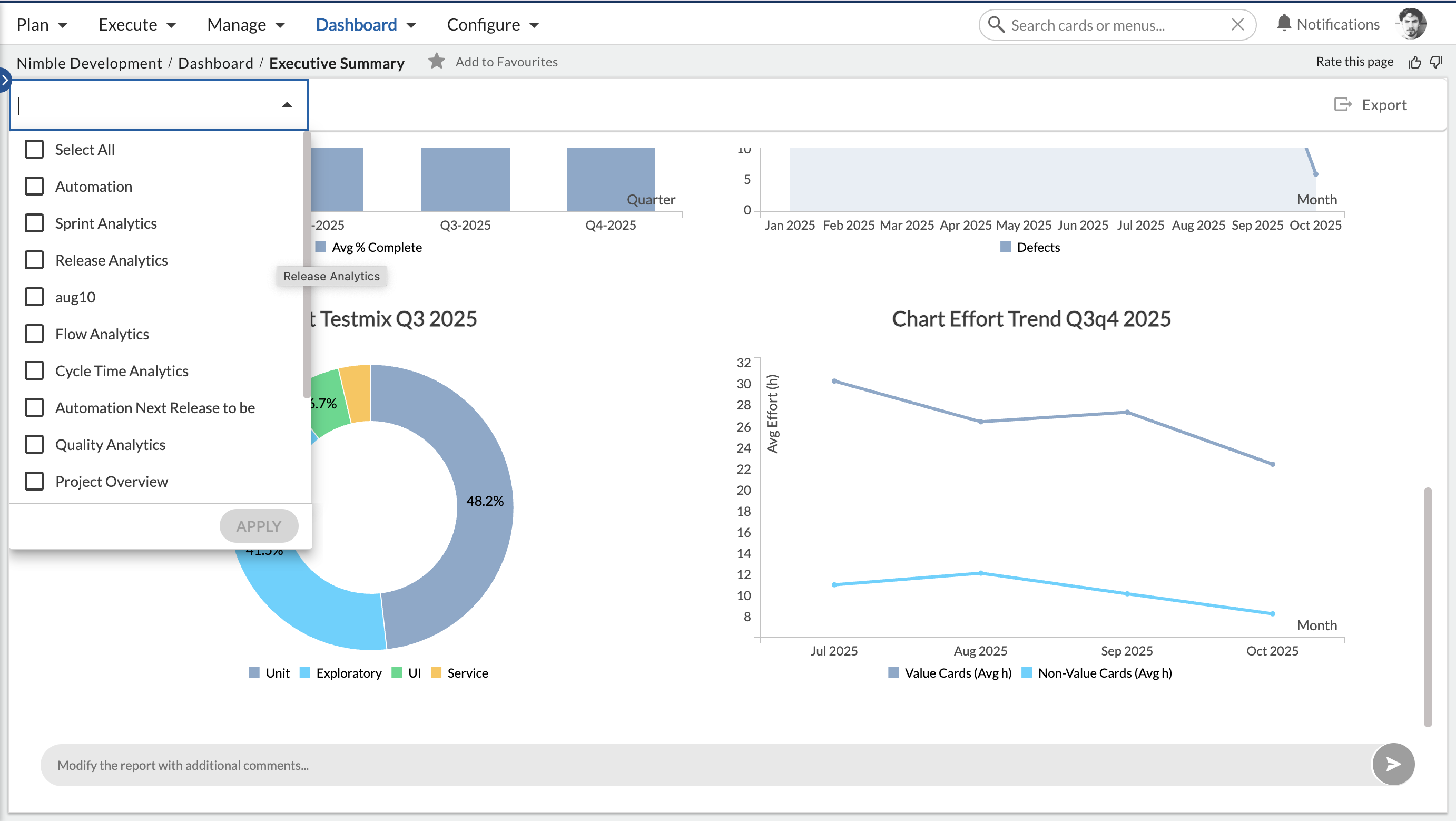Click Executive Summary breadcrumb text
Viewport: 1456px width, 821px height.
[337, 63]
